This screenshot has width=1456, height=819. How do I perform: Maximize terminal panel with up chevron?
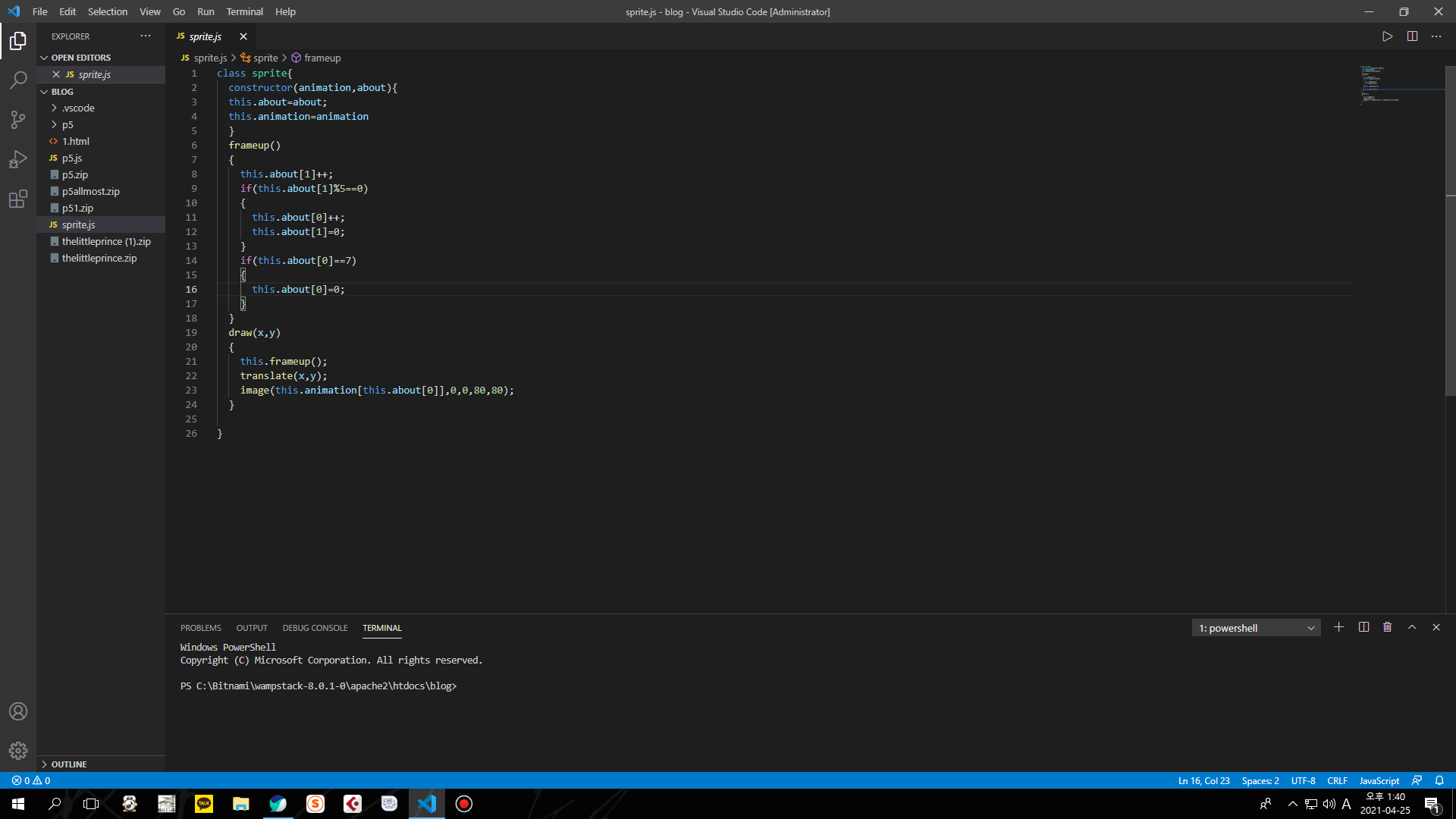pyautogui.click(x=1411, y=627)
